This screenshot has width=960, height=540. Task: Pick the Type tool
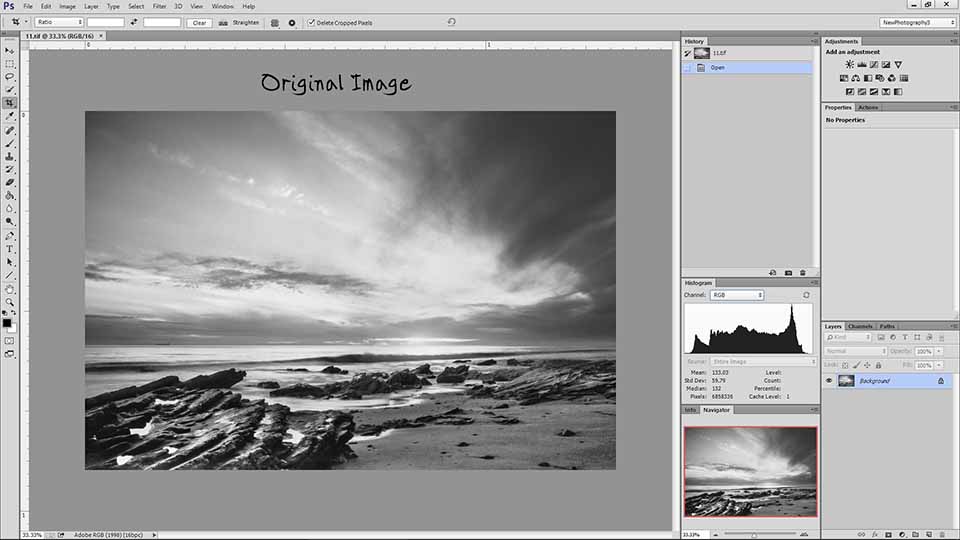coord(10,249)
